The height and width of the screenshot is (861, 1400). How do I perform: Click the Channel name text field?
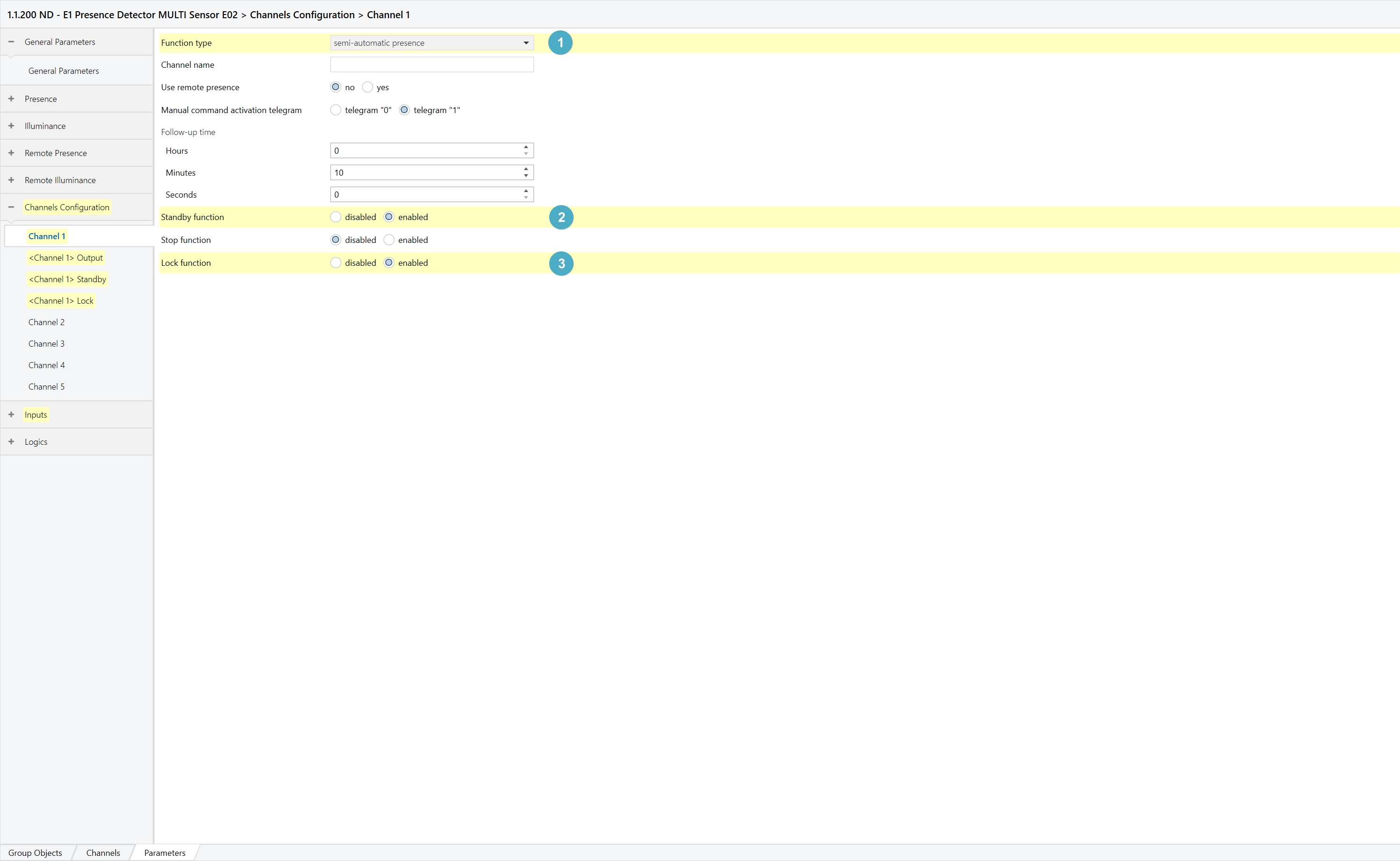coord(431,65)
